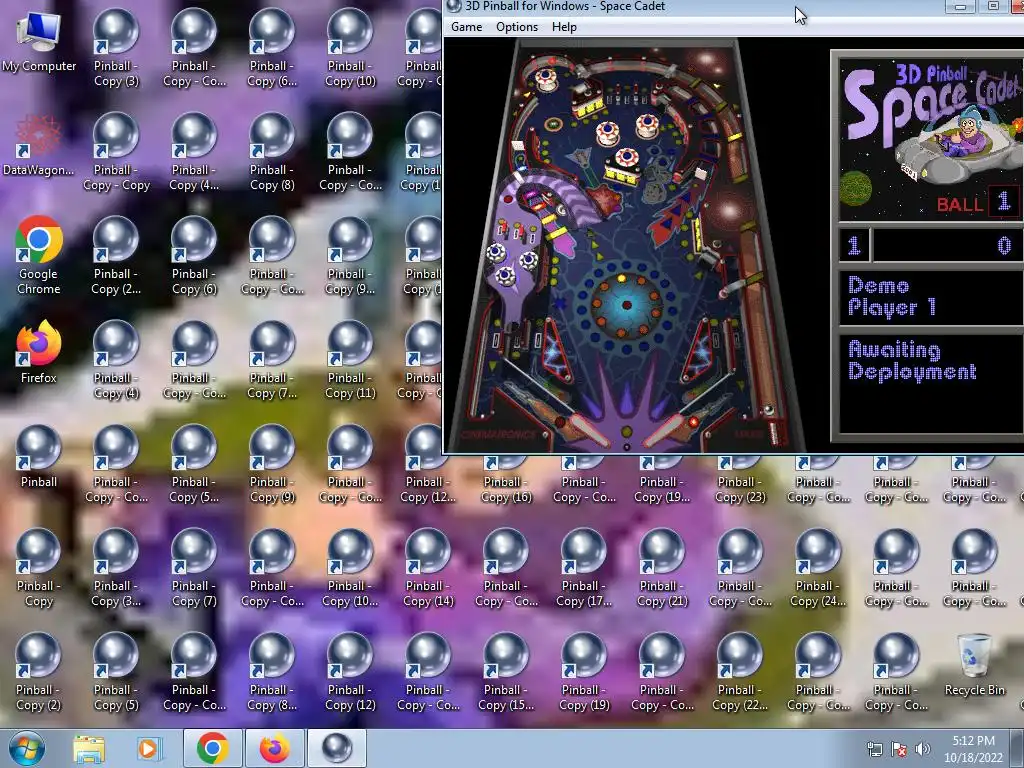Open the volume control in system tray
The width and height of the screenshot is (1024, 768).
coord(923,748)
